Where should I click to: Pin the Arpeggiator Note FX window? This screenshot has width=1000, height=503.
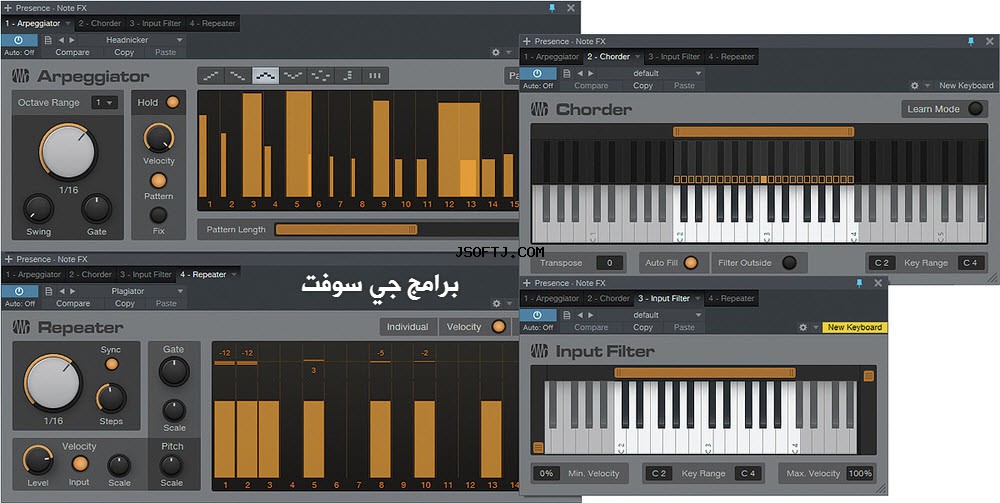pyautogui.click(x=552, y=8)
